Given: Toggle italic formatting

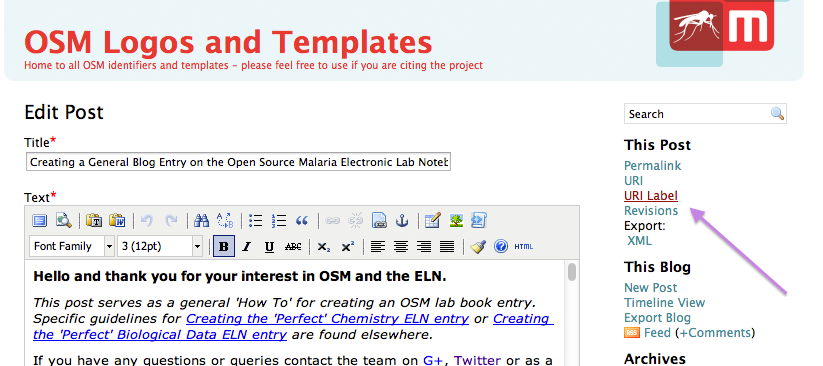Looking at the screenshot, I should 247,246.
